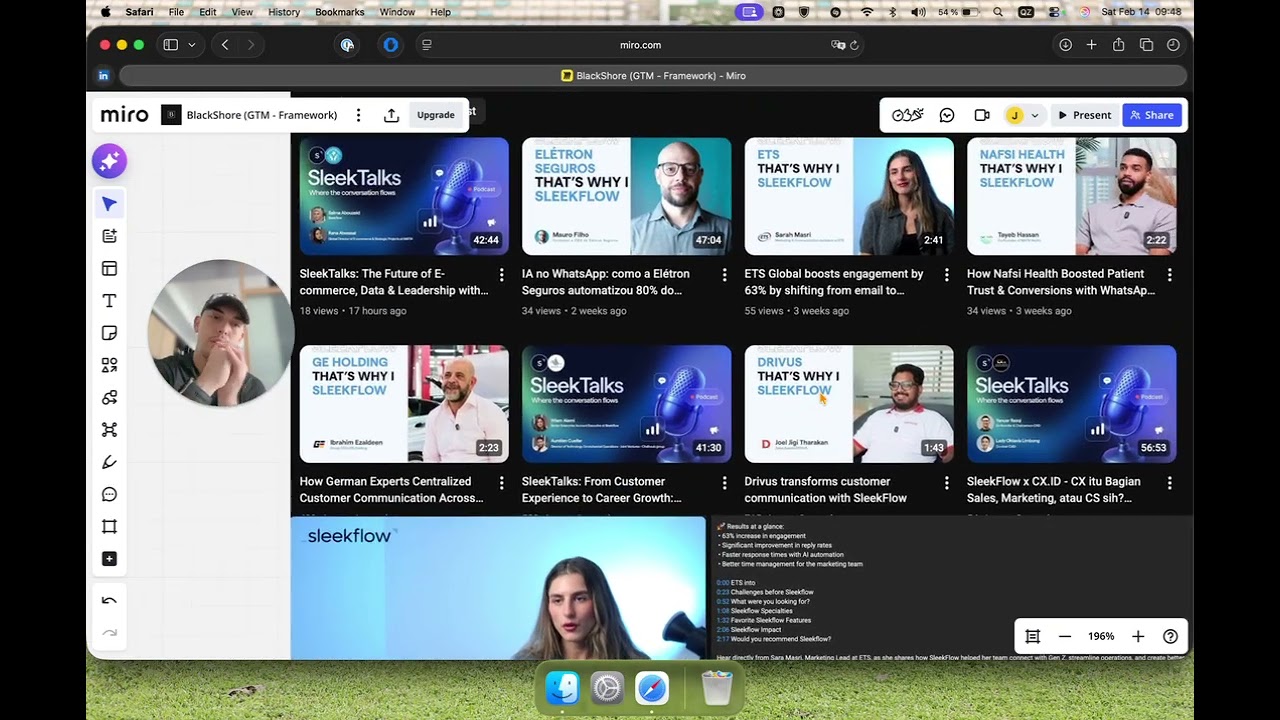The width and height of the screenshot is (1280, 720).
Task: Open more apps plus tool
Action: tap(109, 559)
